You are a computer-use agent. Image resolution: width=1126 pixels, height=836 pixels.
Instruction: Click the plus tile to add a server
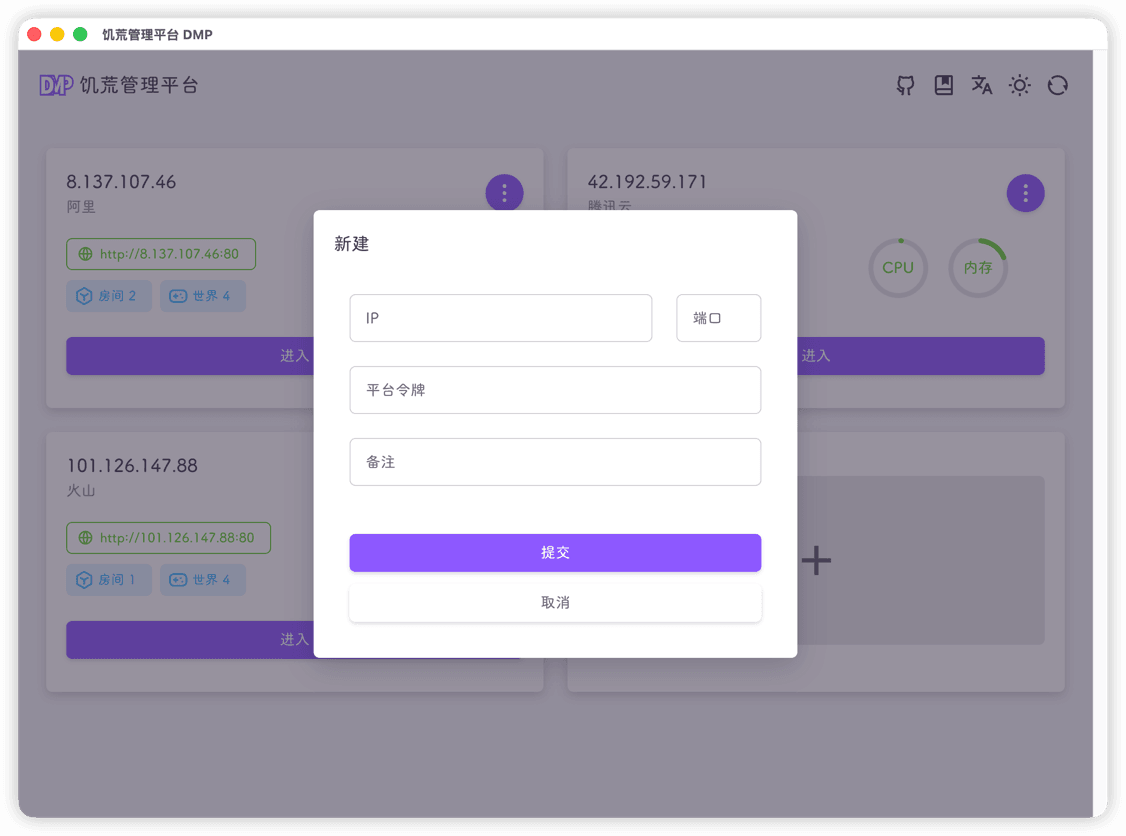(x=815, y=560)
